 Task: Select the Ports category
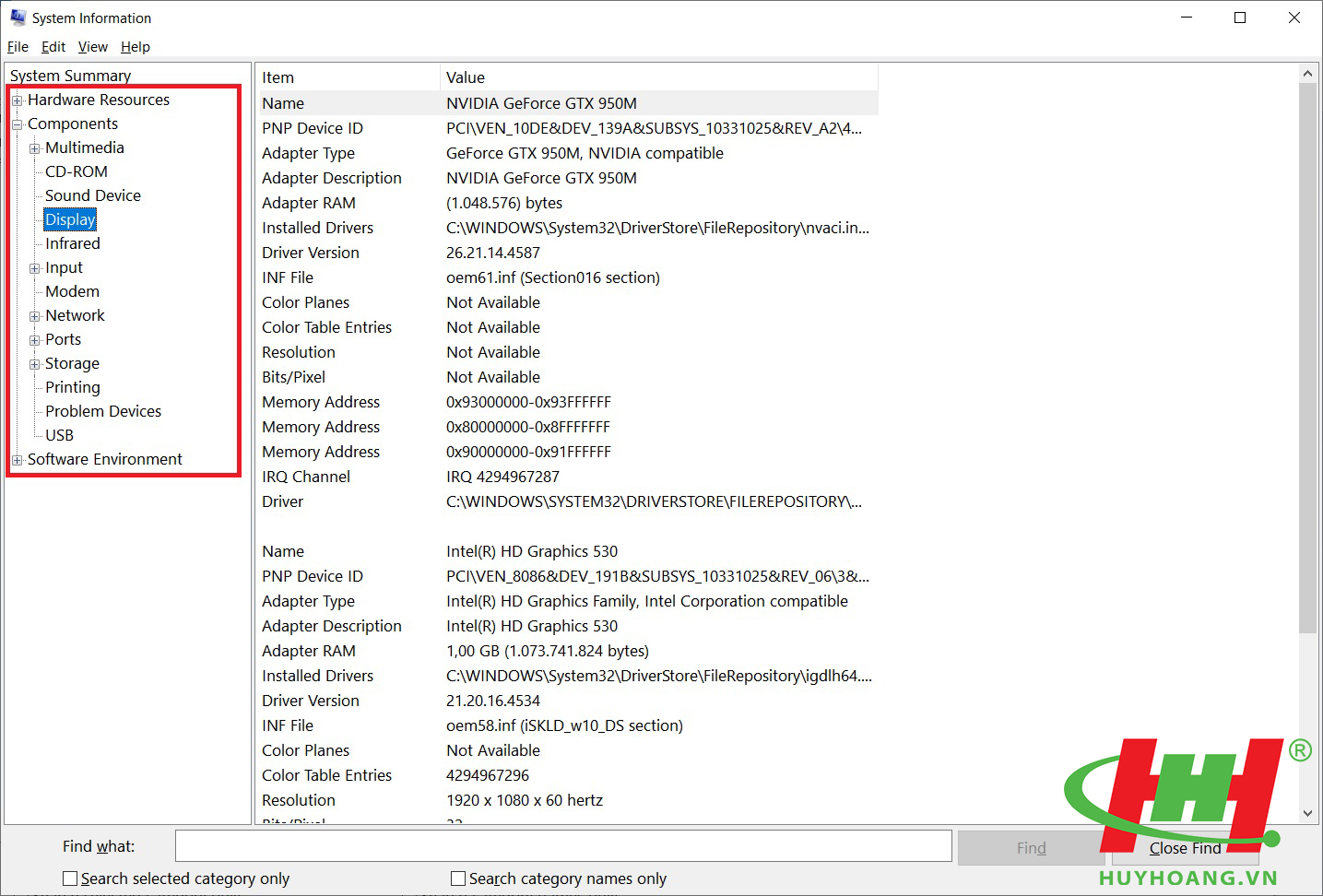pos(63,339)
